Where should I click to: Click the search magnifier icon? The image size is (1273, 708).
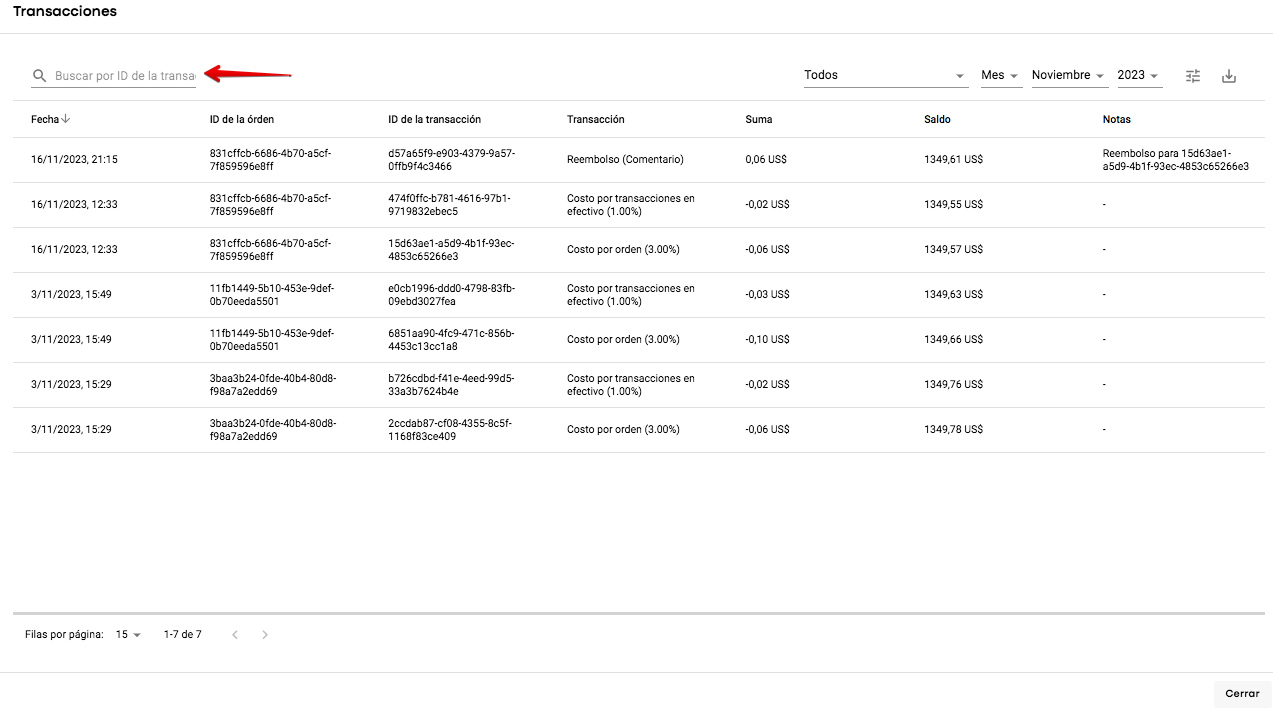click(x=40, y=76)
